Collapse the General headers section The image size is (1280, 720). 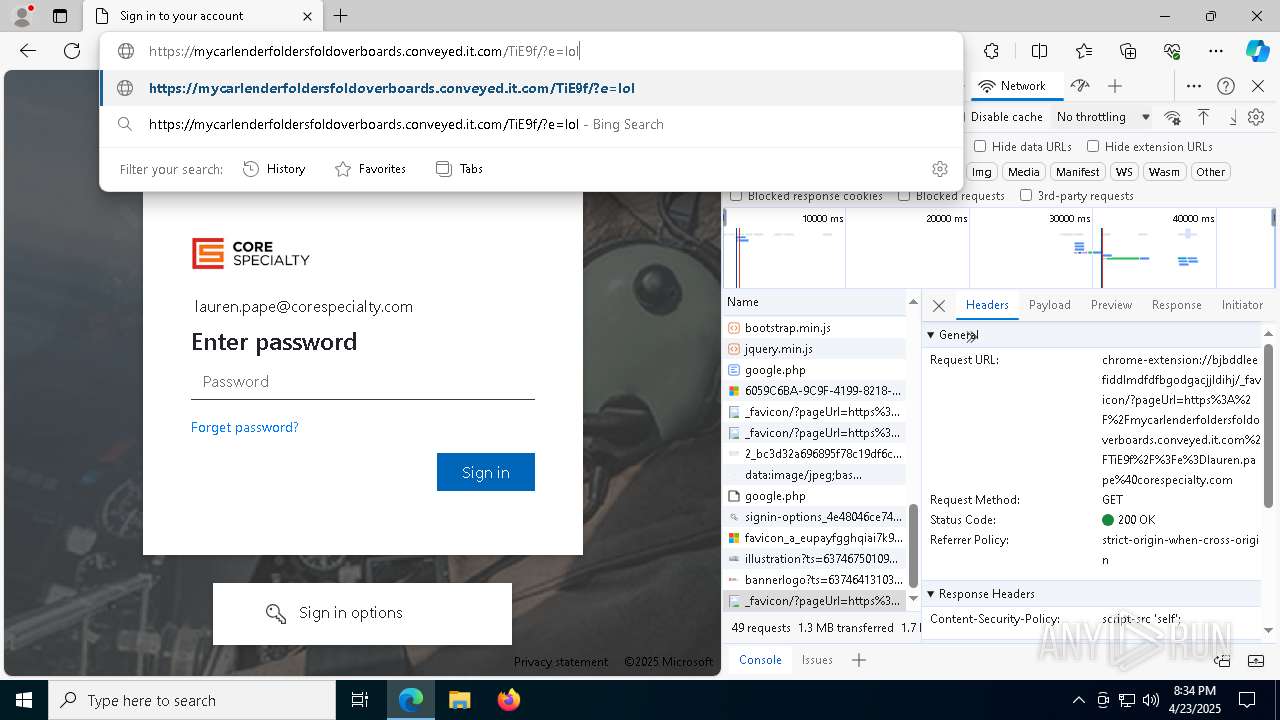click(x=931, y=335)
